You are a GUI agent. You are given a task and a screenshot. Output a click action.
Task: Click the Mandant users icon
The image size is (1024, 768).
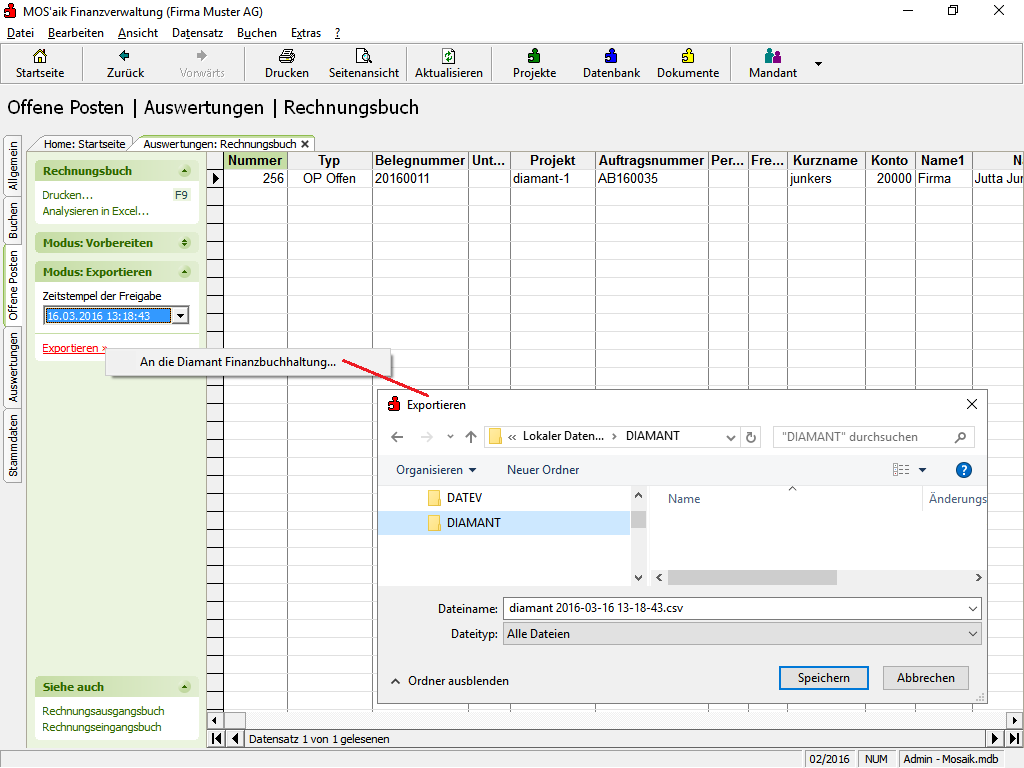[x=772, y=57]
